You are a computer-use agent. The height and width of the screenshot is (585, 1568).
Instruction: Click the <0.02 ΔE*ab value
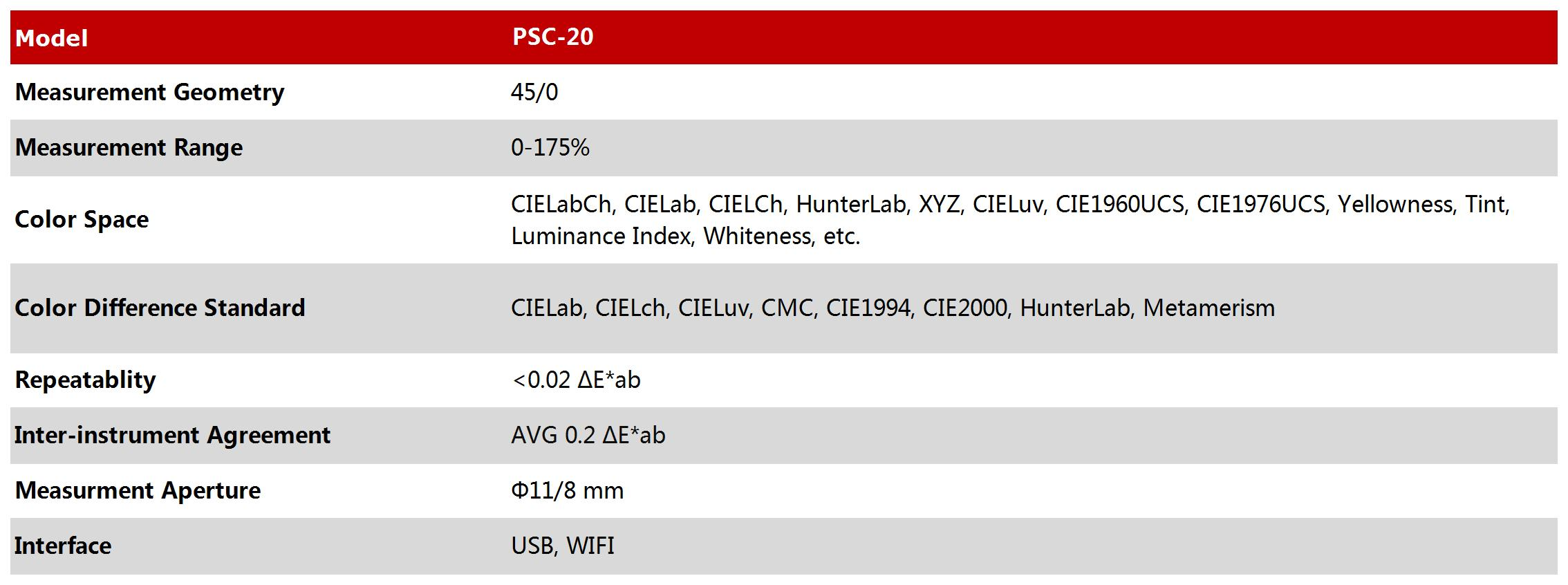576,380
